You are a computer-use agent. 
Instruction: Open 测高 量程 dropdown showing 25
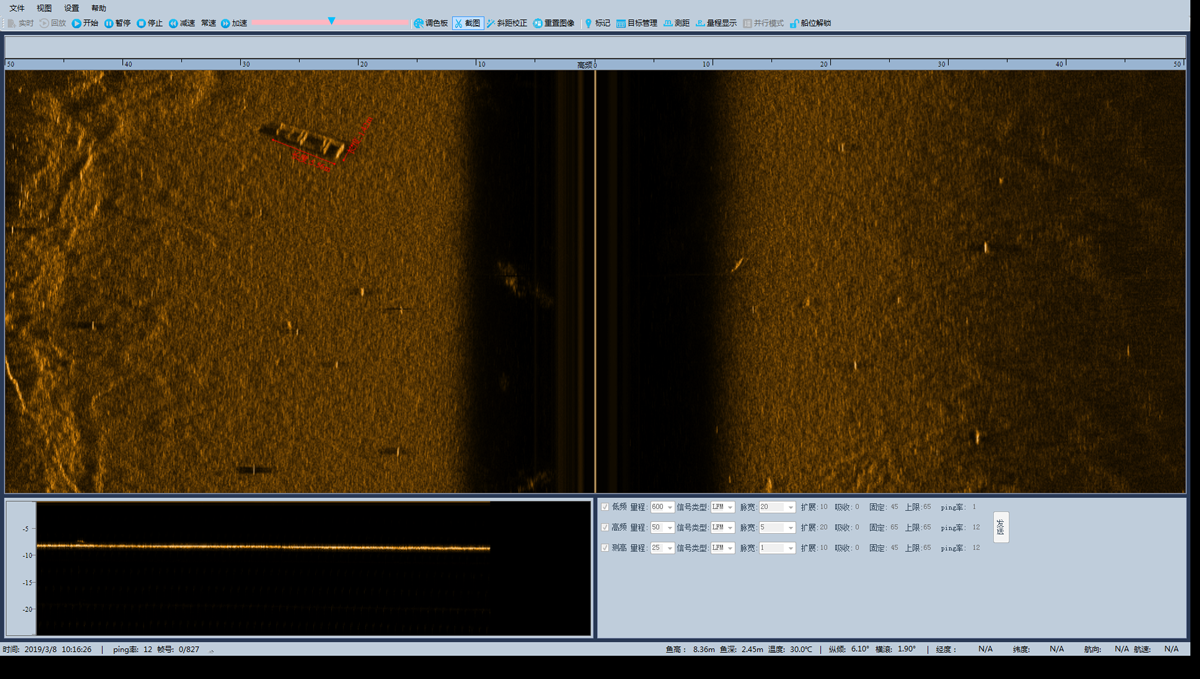pos(662,548)
